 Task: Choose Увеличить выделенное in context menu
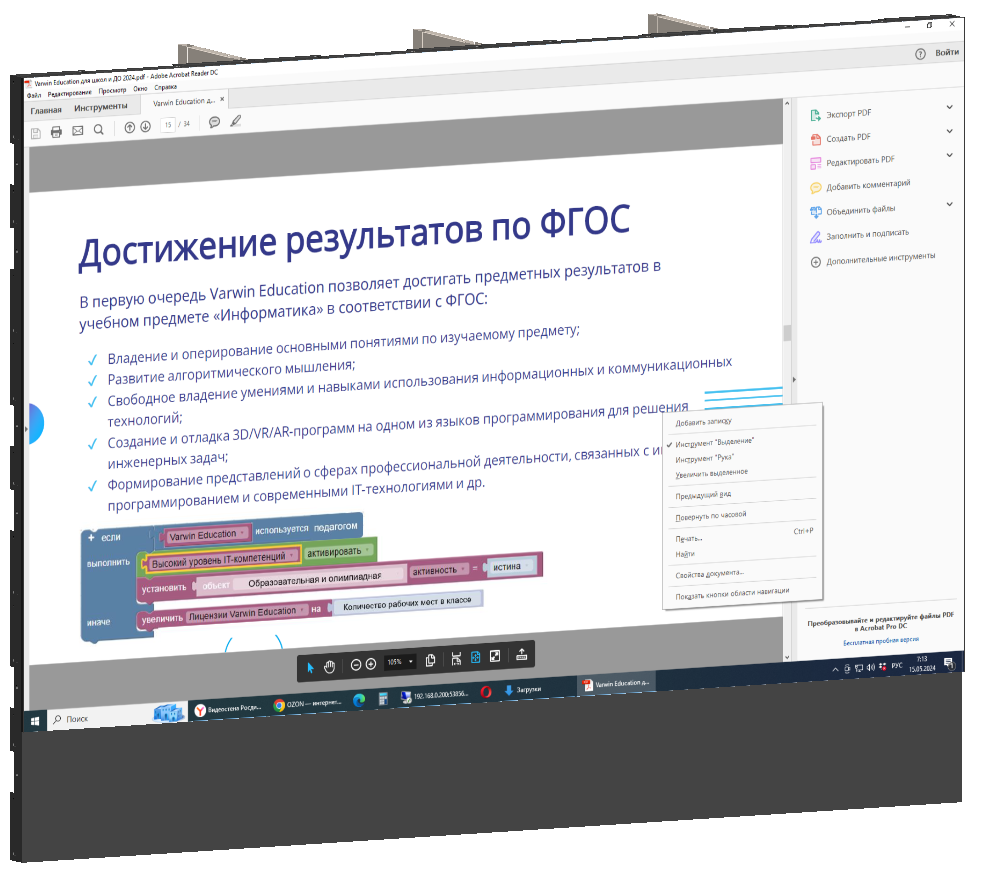[x=711, y=473]
